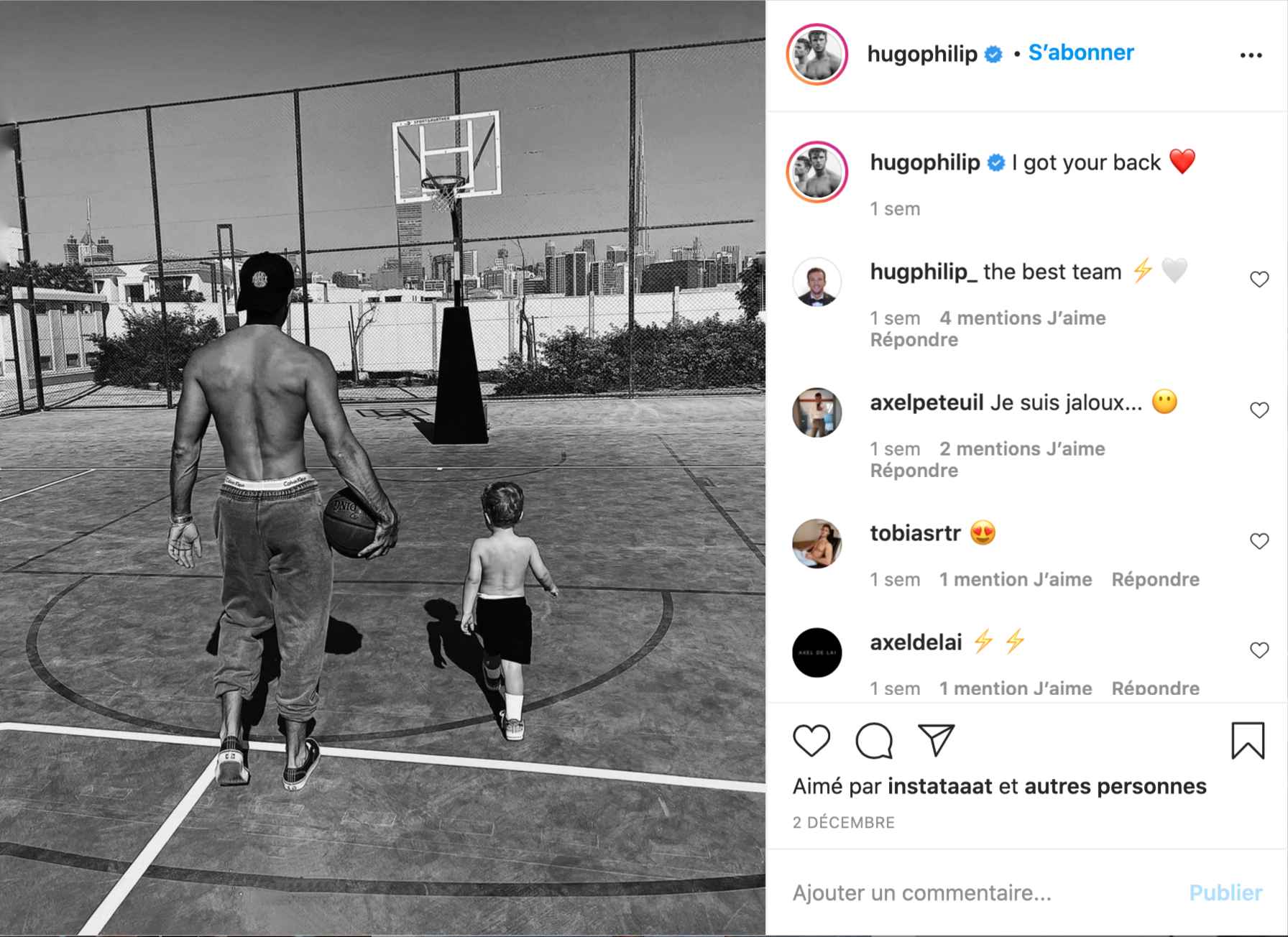Viewport: 1288px width, 937px height.
Task: Open axelpeteuil's profile avatar
Action: (x=817, y=412)
